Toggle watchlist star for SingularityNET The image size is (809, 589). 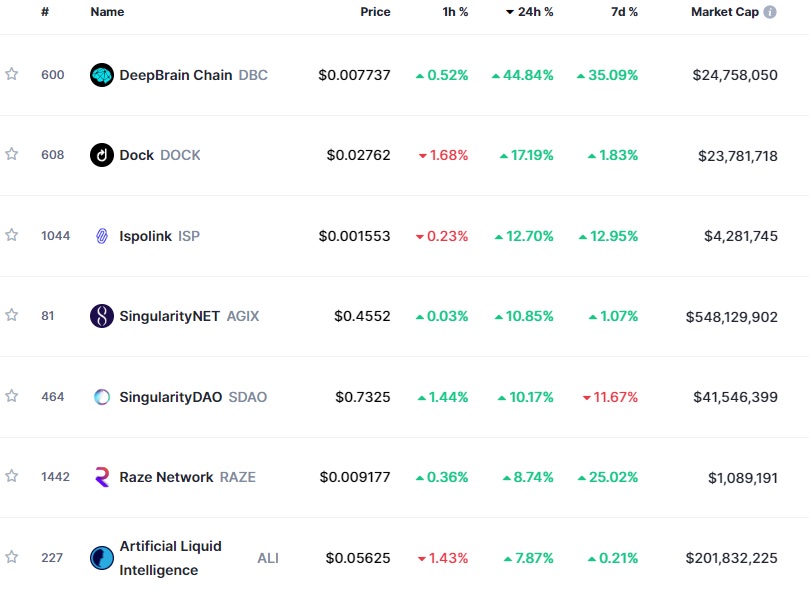tap(11, 315)
